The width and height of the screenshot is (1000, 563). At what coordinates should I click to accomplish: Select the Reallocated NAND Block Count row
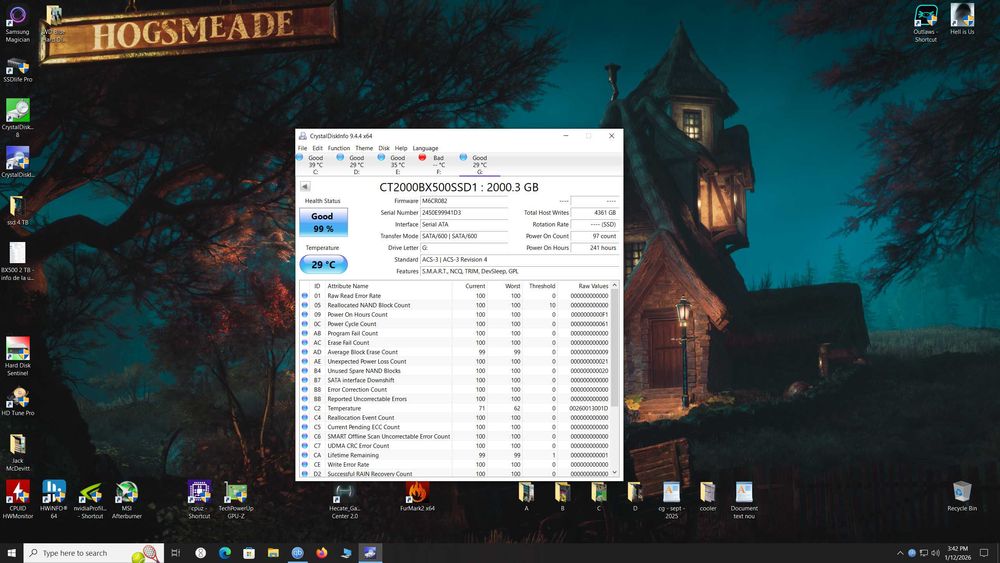pos(455,305)
